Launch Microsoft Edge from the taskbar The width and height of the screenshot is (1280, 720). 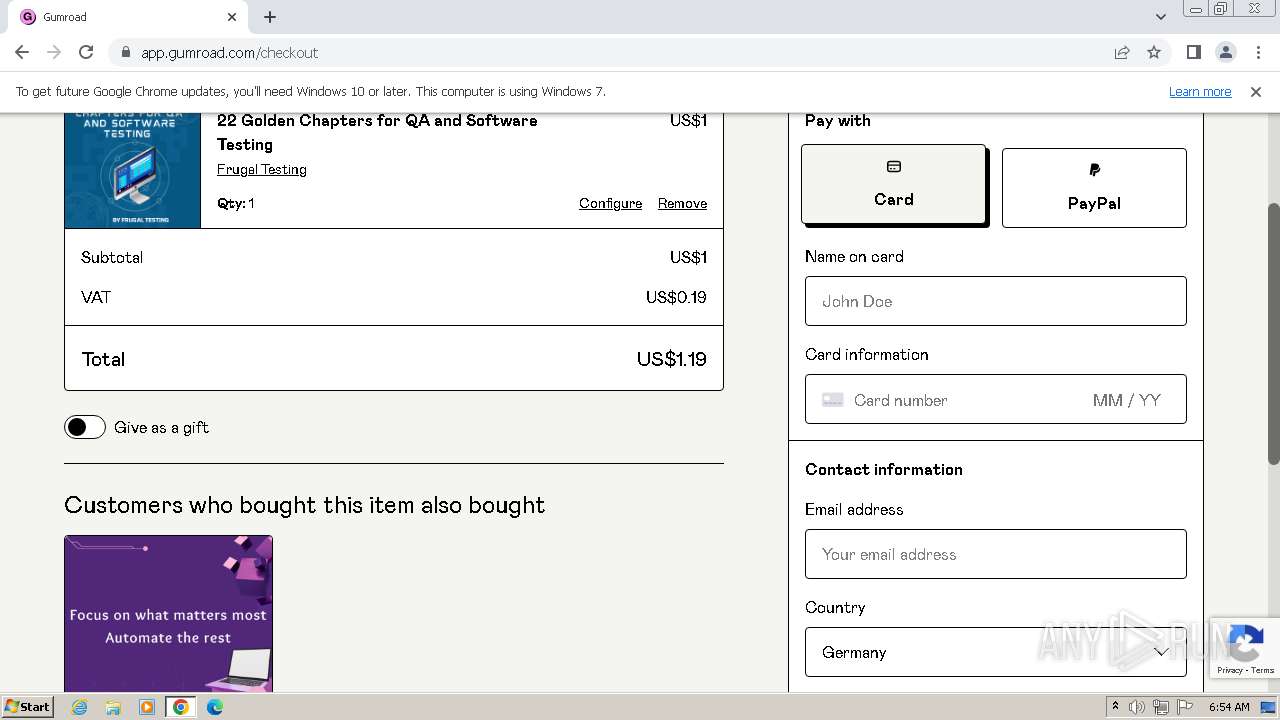(215, 707)
